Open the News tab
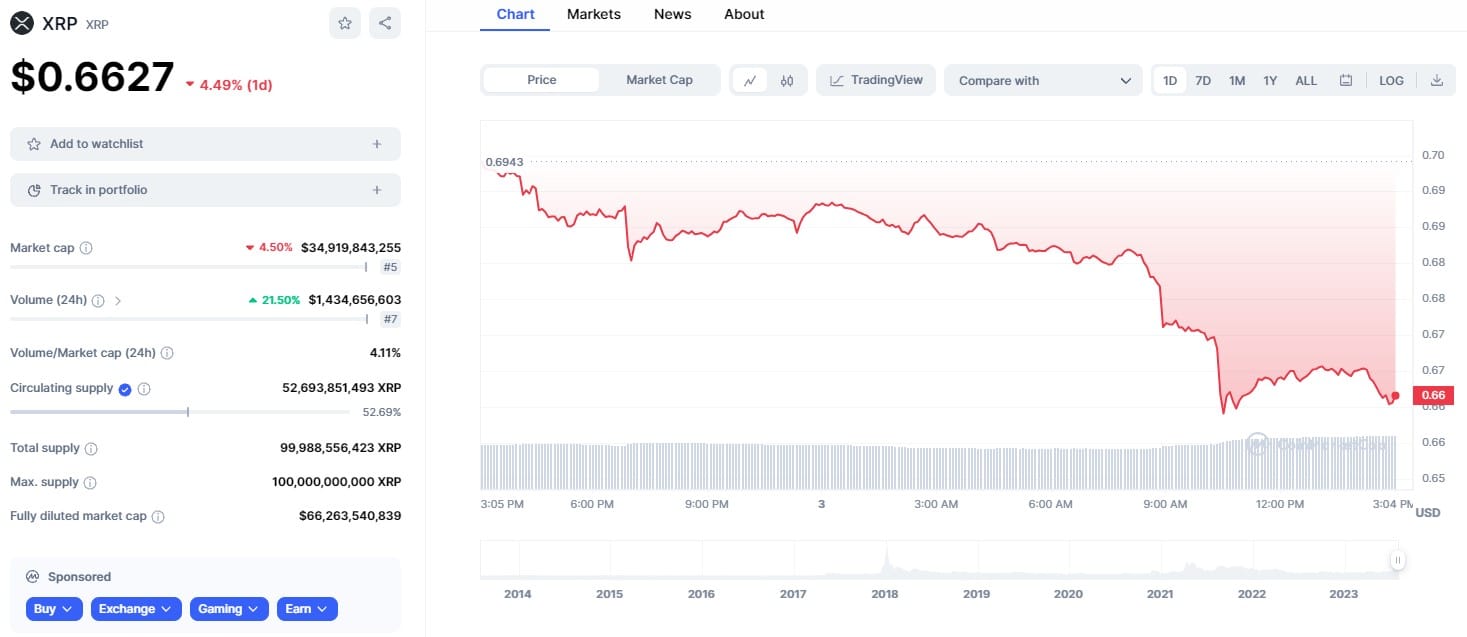Image resolution: width=1467 pixels, height=637 pixels. pos(672,14)
